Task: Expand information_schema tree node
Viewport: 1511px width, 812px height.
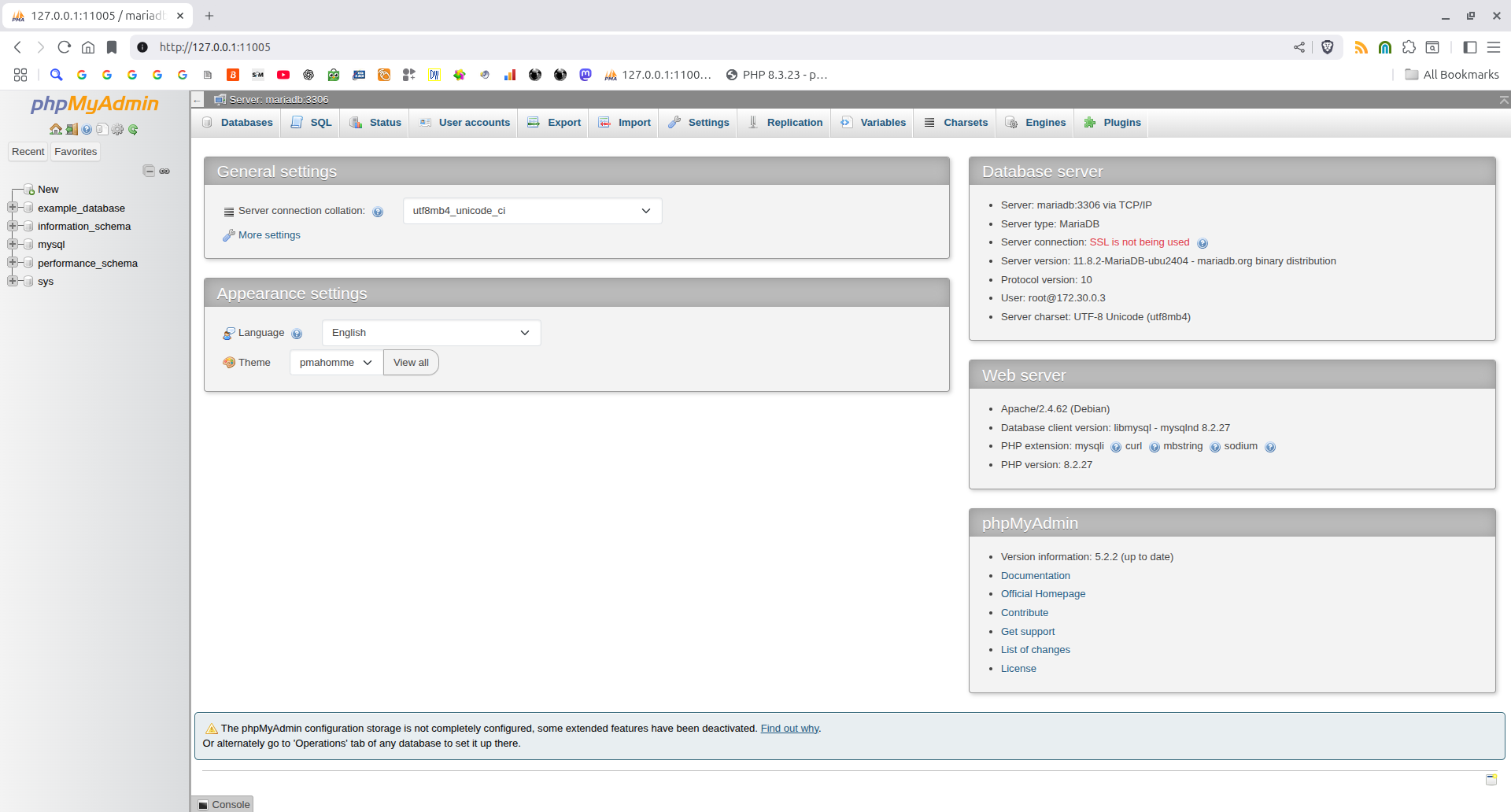Action: 12,226
